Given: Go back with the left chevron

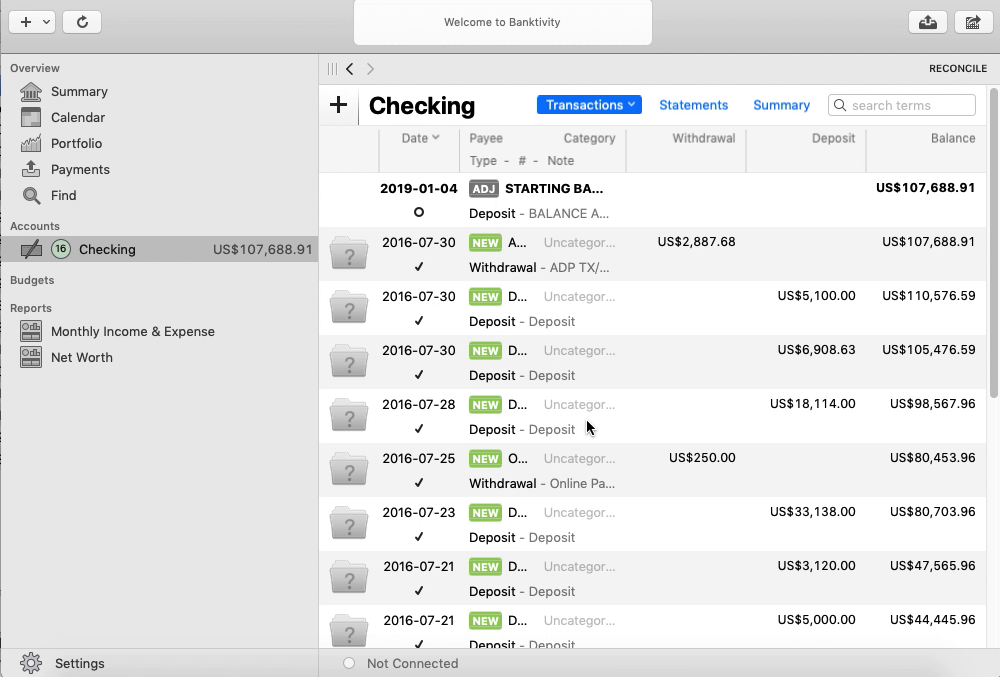Looking at the screenshot, I should [x=349, y=69].
